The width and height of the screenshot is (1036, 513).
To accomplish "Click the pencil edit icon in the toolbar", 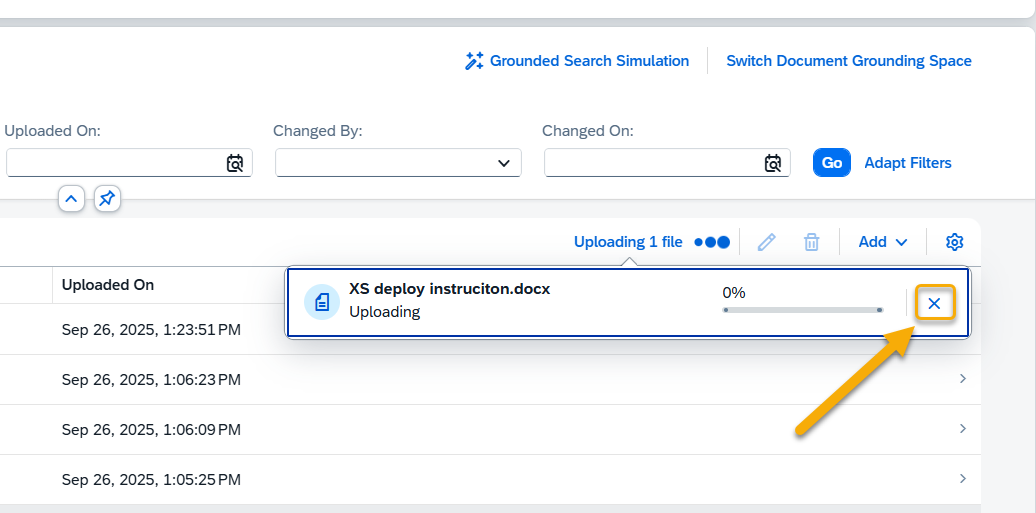I will [767, 242].
